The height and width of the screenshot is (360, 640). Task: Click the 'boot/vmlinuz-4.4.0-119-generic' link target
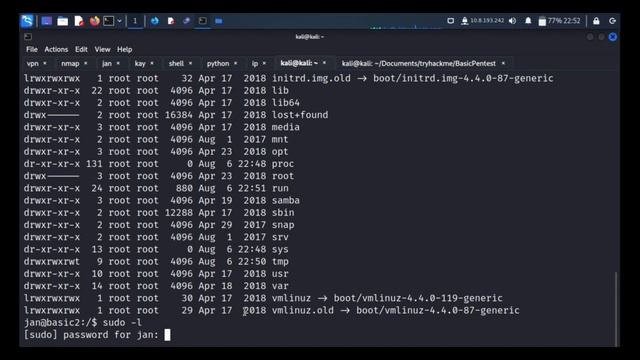[x=418, y=298]
